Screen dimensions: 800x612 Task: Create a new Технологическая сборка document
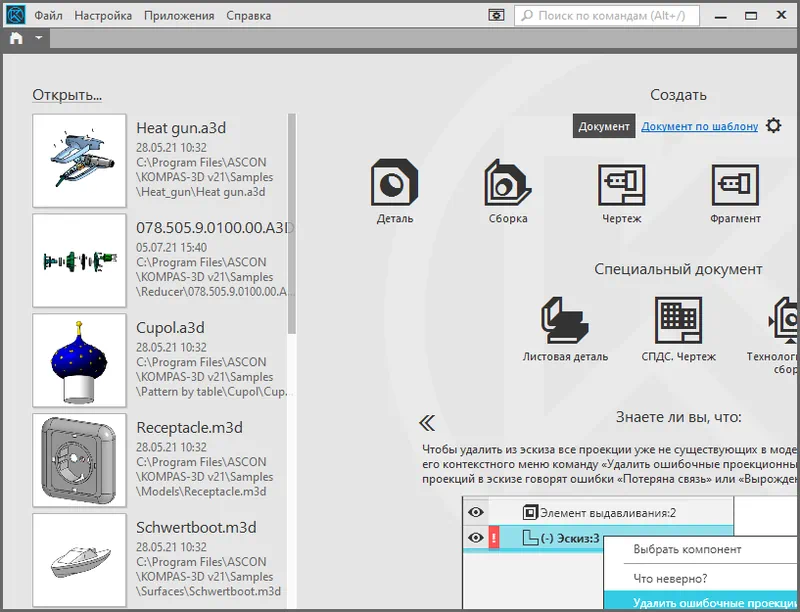(773, 336)
